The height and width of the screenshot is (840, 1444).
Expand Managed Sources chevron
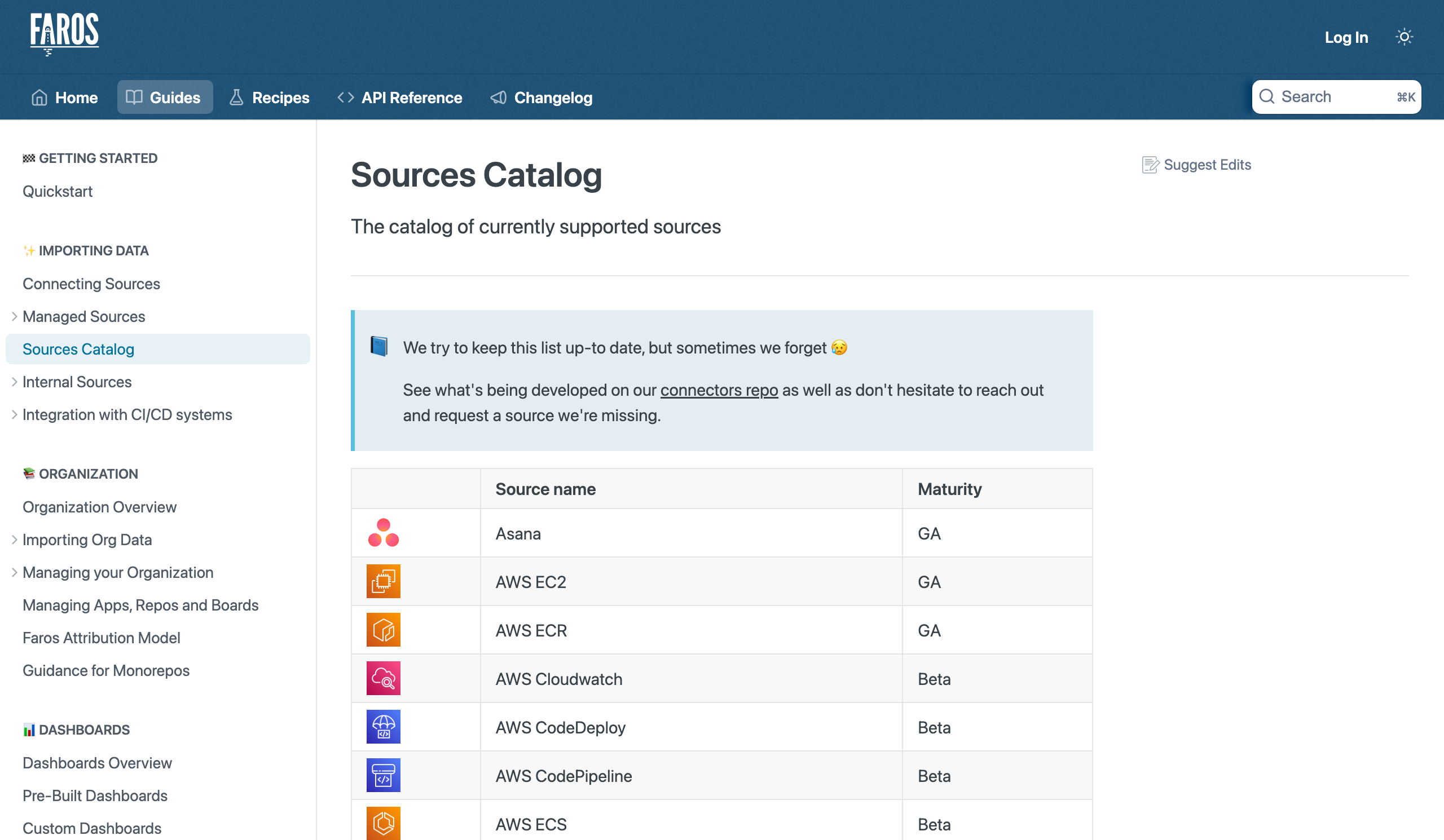(x=14, y=317)
